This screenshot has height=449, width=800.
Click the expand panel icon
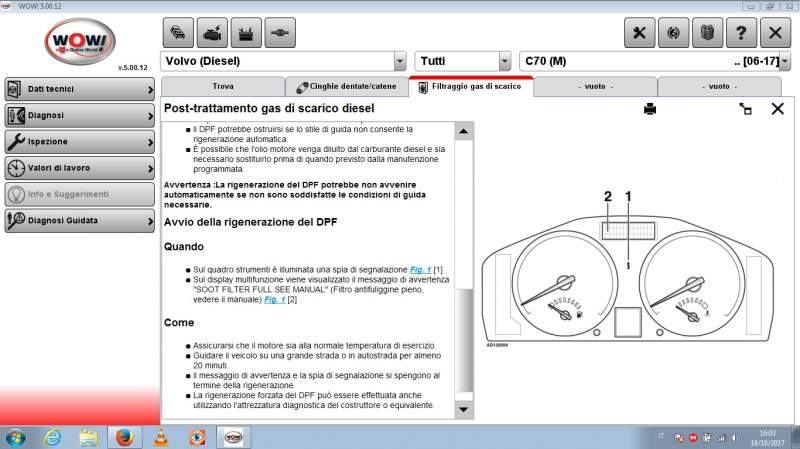745,109
